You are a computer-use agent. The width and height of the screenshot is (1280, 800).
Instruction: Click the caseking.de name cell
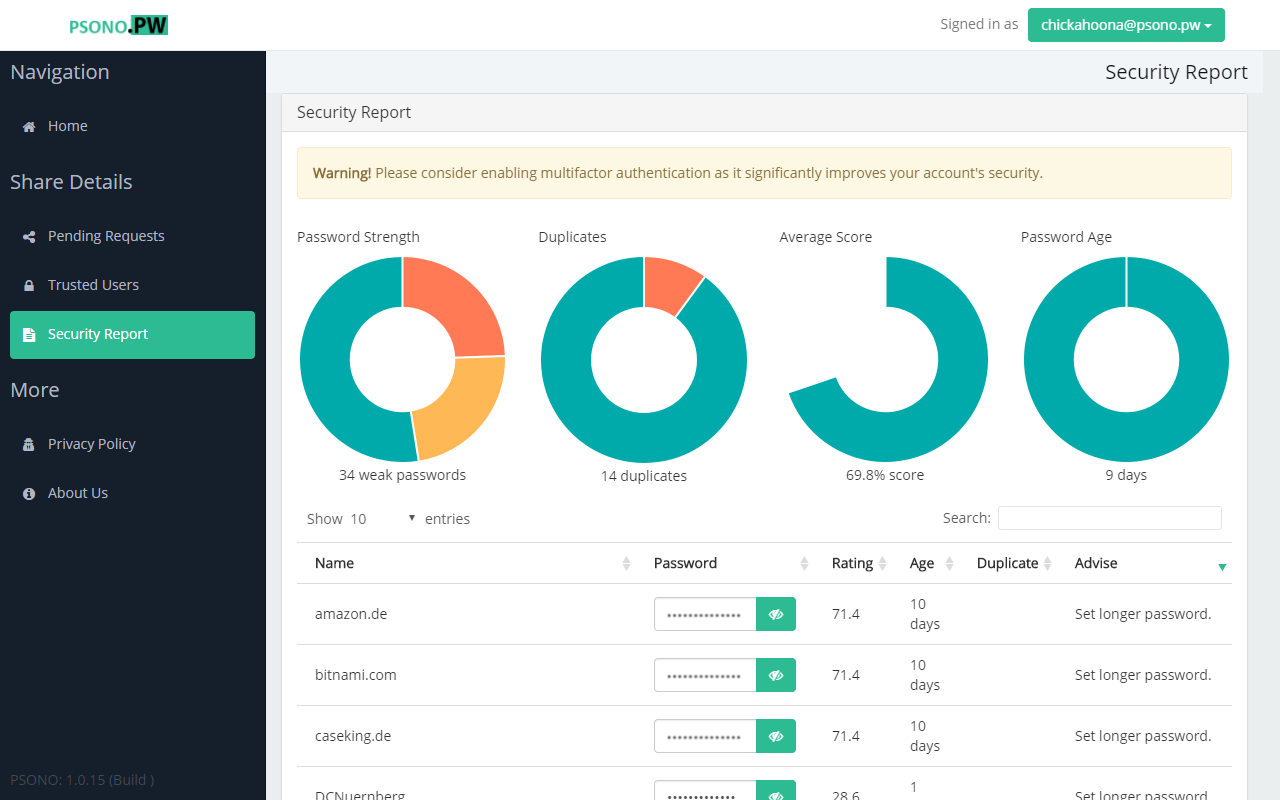coord(353,736)
